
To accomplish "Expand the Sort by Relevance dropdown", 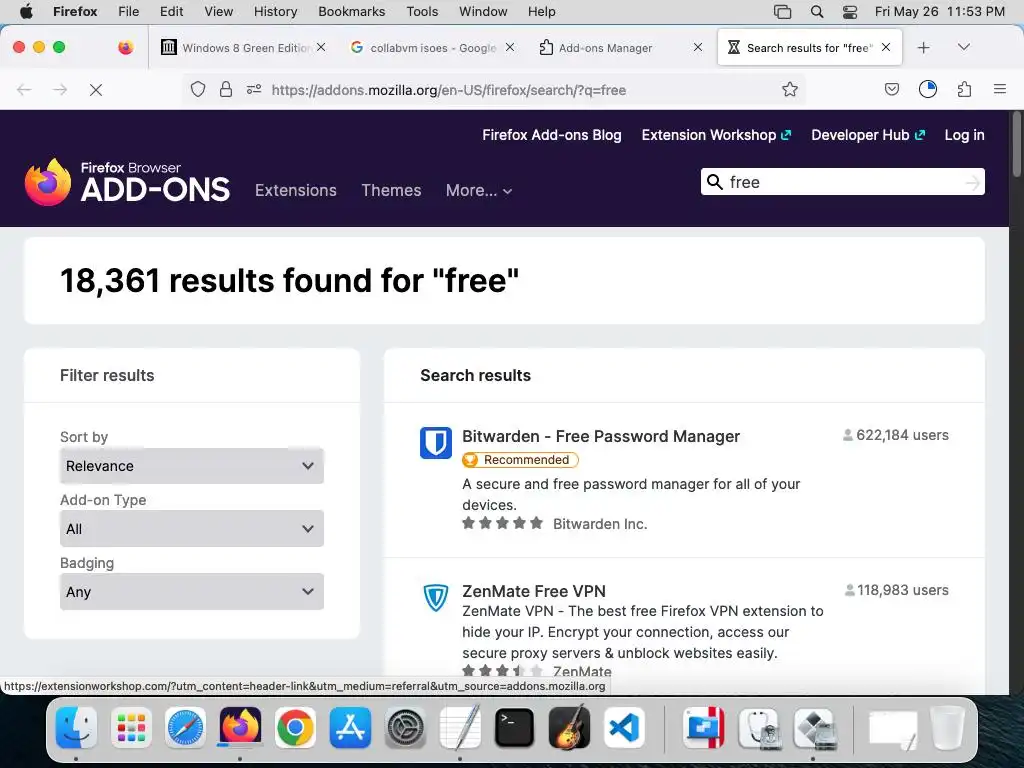I will [x=192, y=466].
